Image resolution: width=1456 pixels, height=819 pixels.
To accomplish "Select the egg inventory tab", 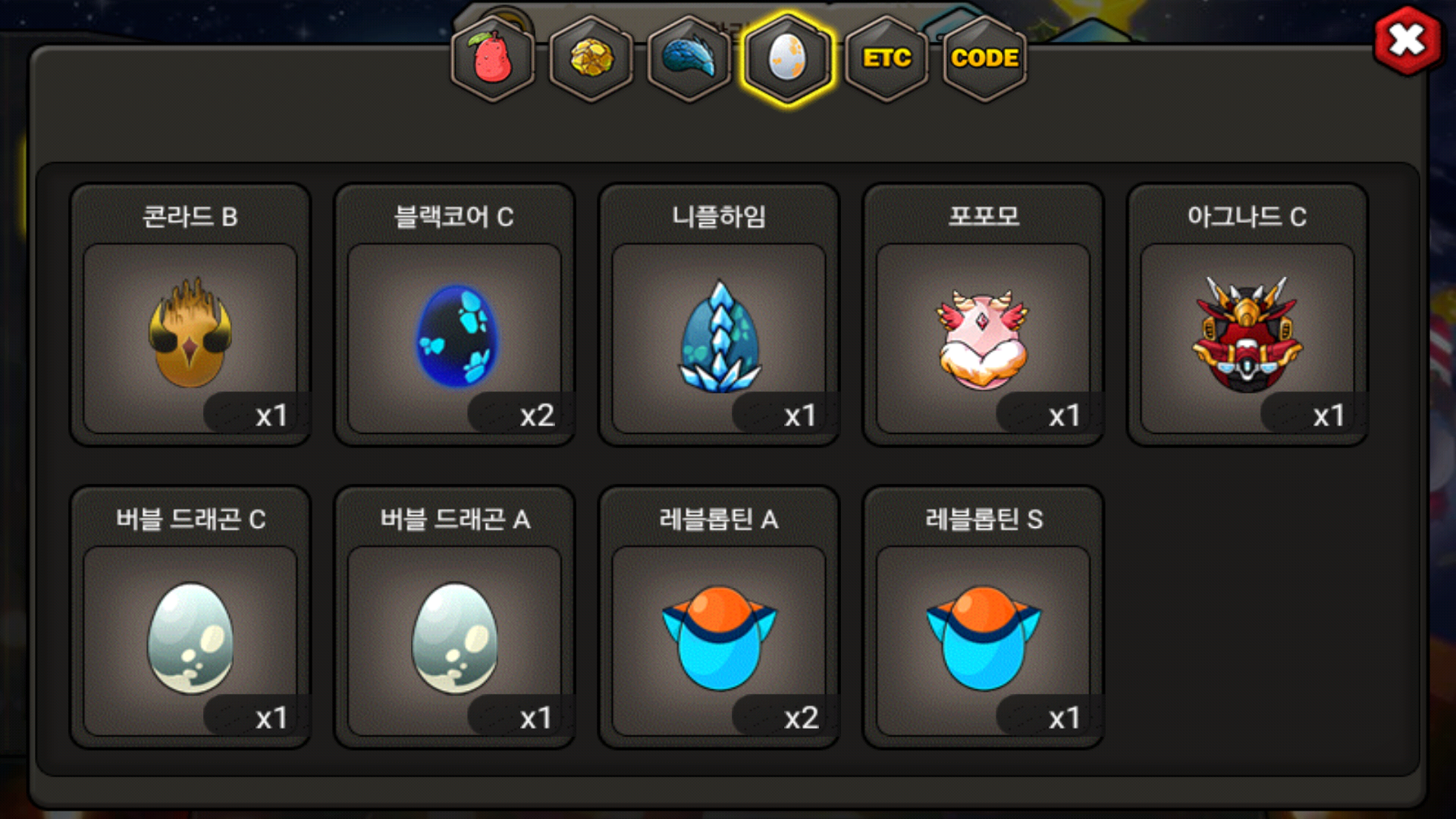I will click(x=788, y=58).
